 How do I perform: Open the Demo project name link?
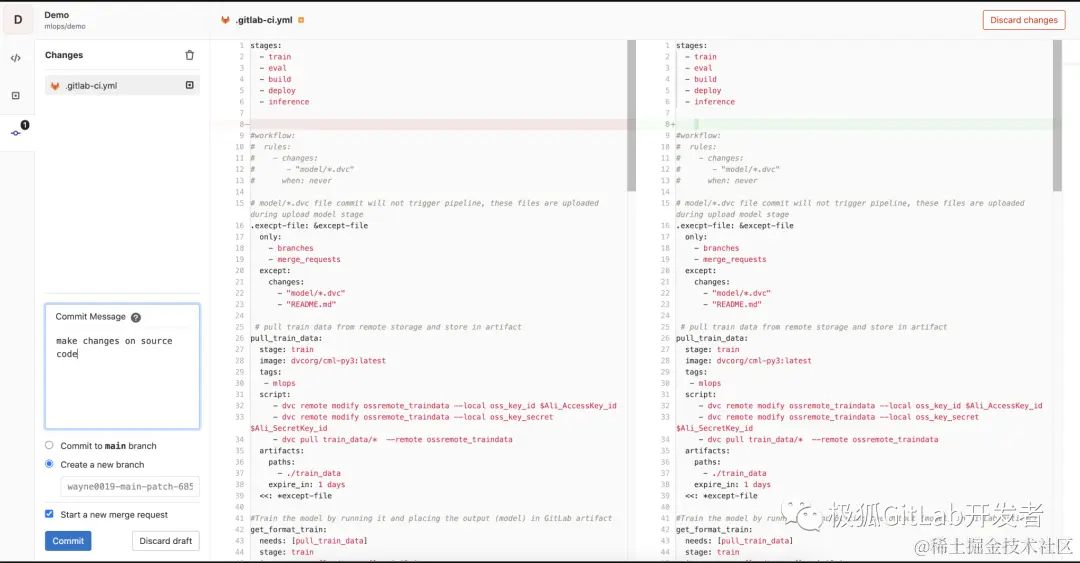pyautogui.click(x=56, y=14)
